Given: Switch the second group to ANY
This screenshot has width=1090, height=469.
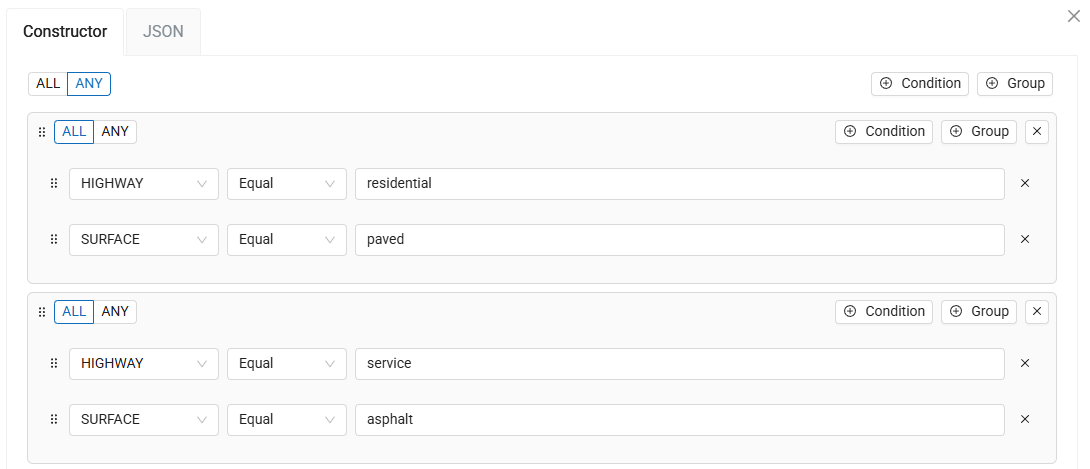Looking at the screenshot, I should (115, 311).
